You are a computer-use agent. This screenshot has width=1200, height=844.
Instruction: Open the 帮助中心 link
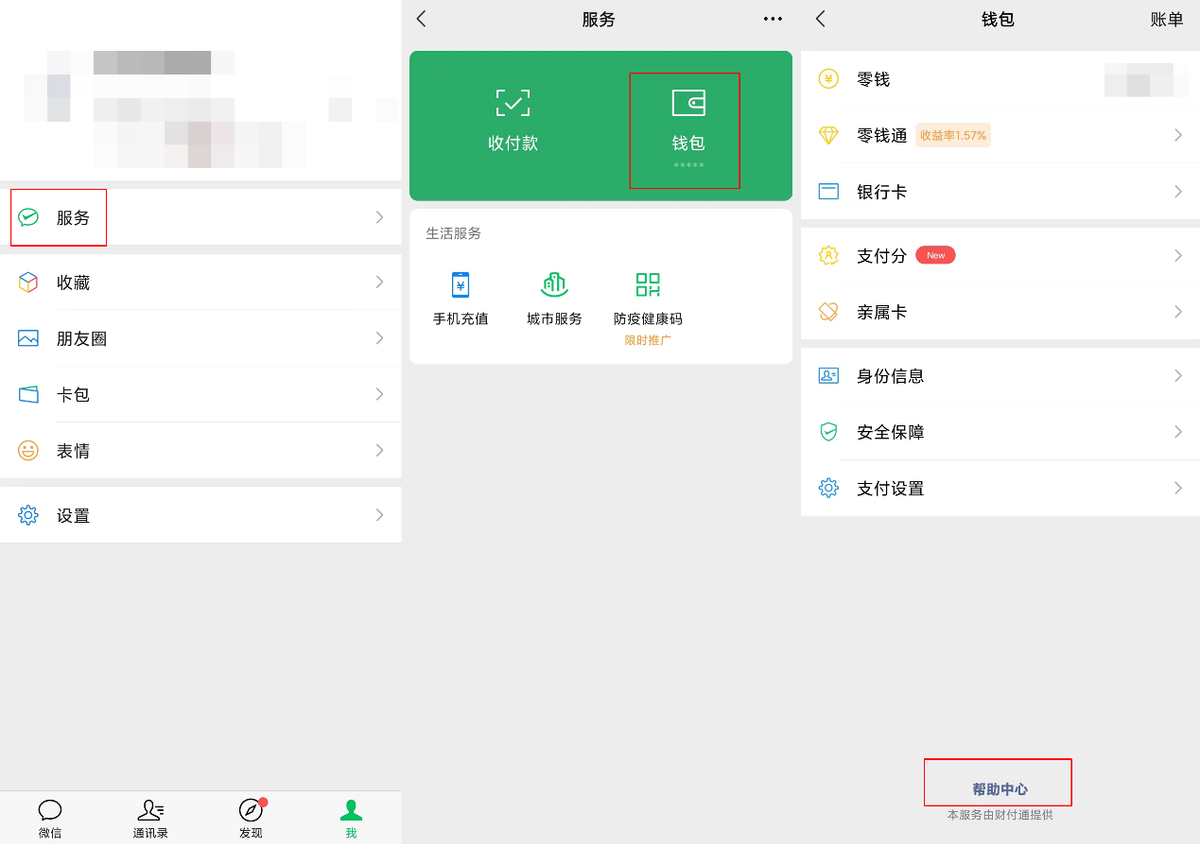[x=999, y=789]
